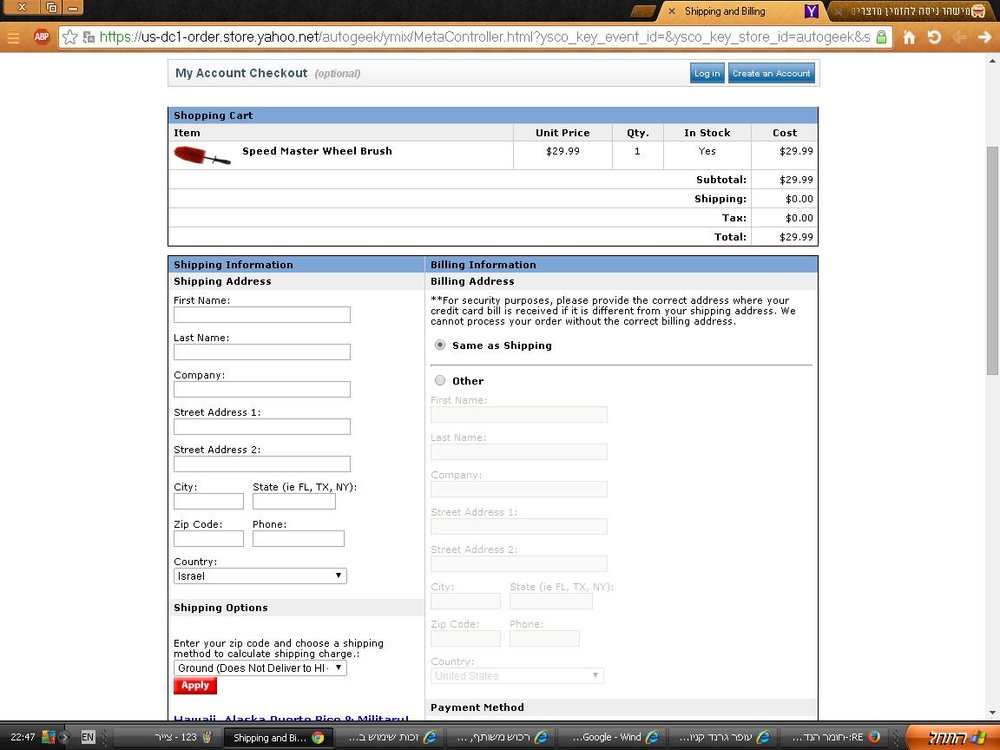Click the Adblock Plus ABP icon
This screenshot has height=750, width=1000.
(x=41, y=37)
